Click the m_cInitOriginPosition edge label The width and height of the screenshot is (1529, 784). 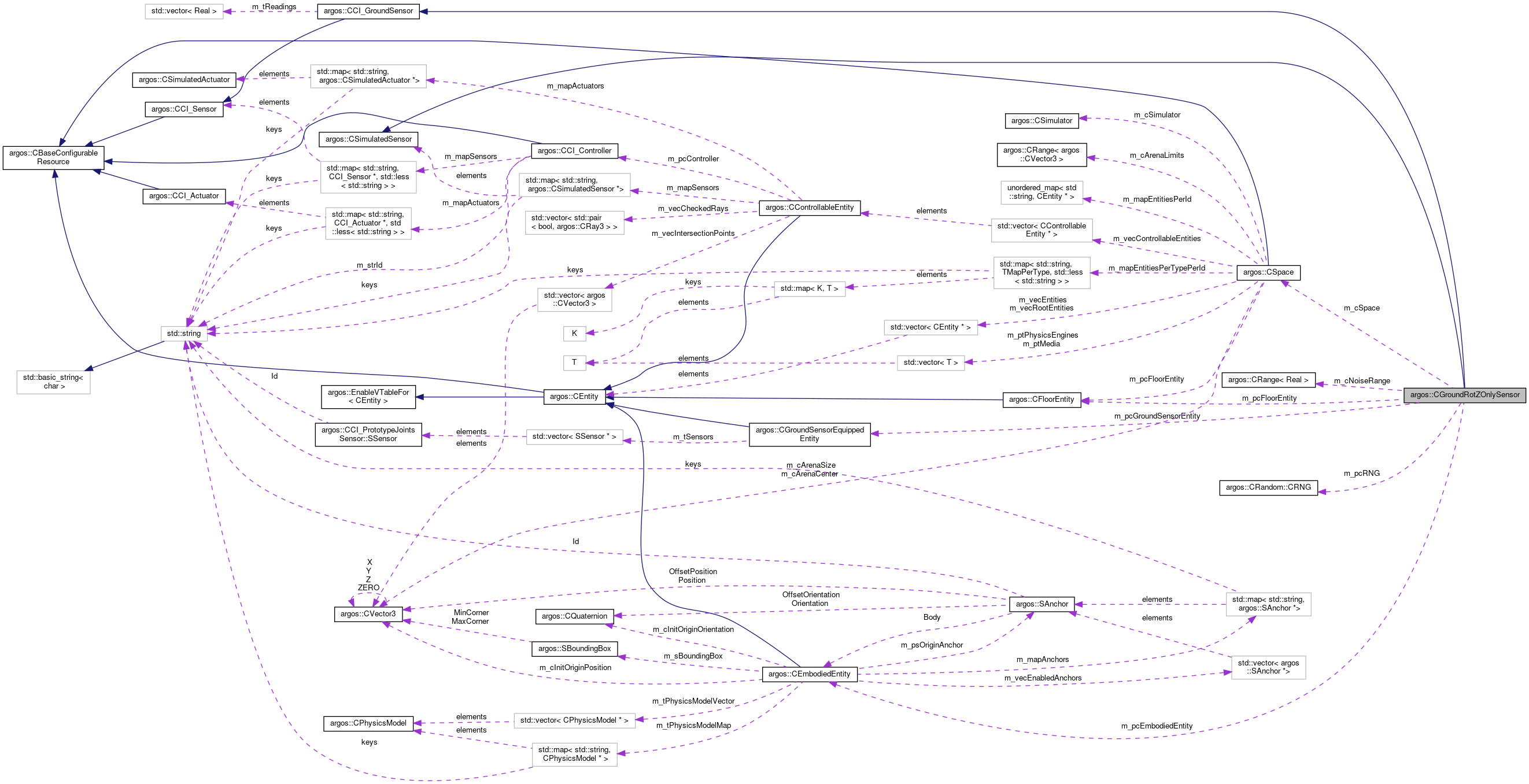[x=575, y=668]
